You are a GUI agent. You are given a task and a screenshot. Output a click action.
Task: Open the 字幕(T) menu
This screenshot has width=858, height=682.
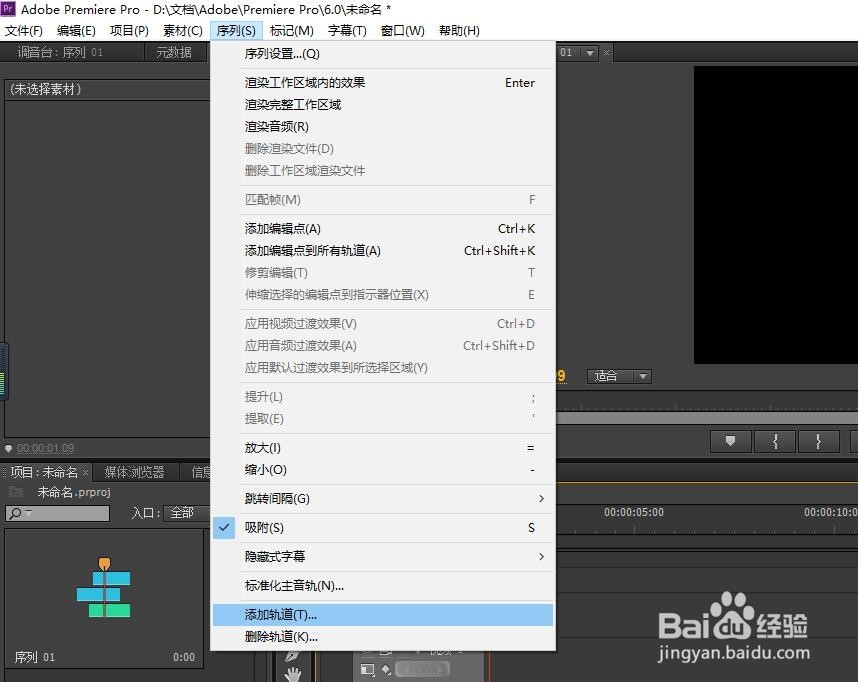click(x=347, y=31)
